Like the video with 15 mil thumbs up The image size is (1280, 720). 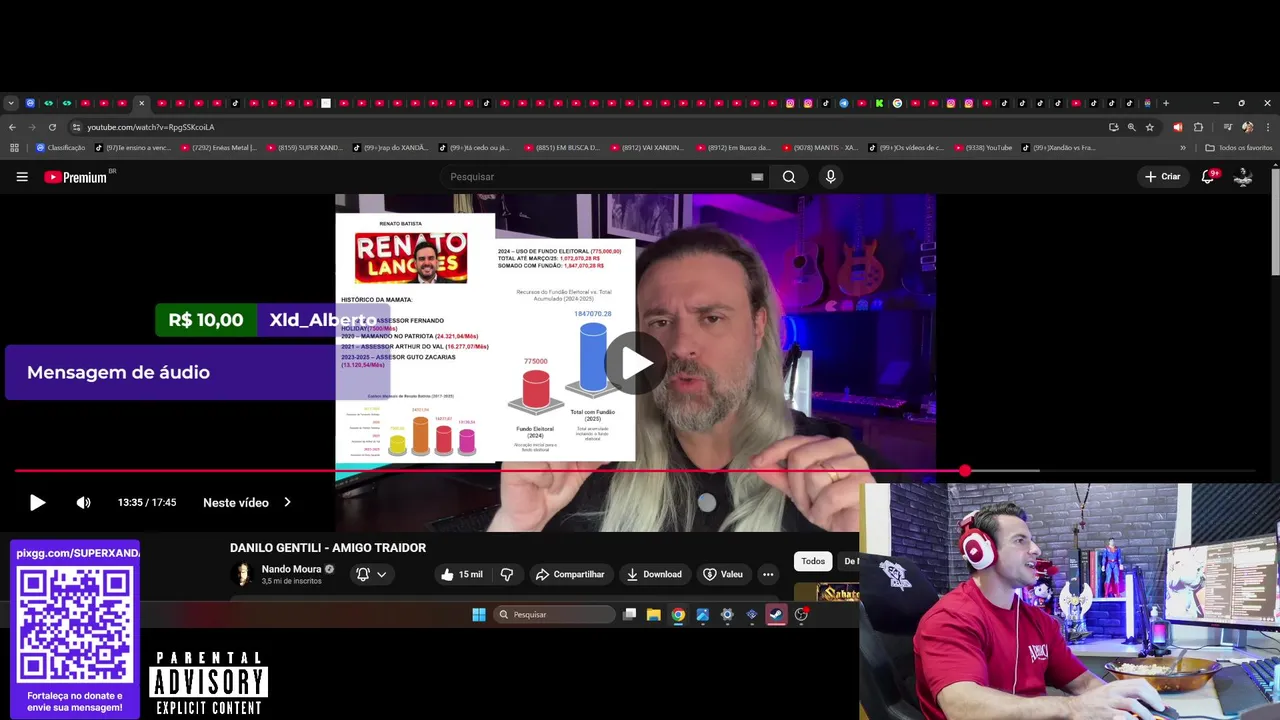[x=462, y=574]
